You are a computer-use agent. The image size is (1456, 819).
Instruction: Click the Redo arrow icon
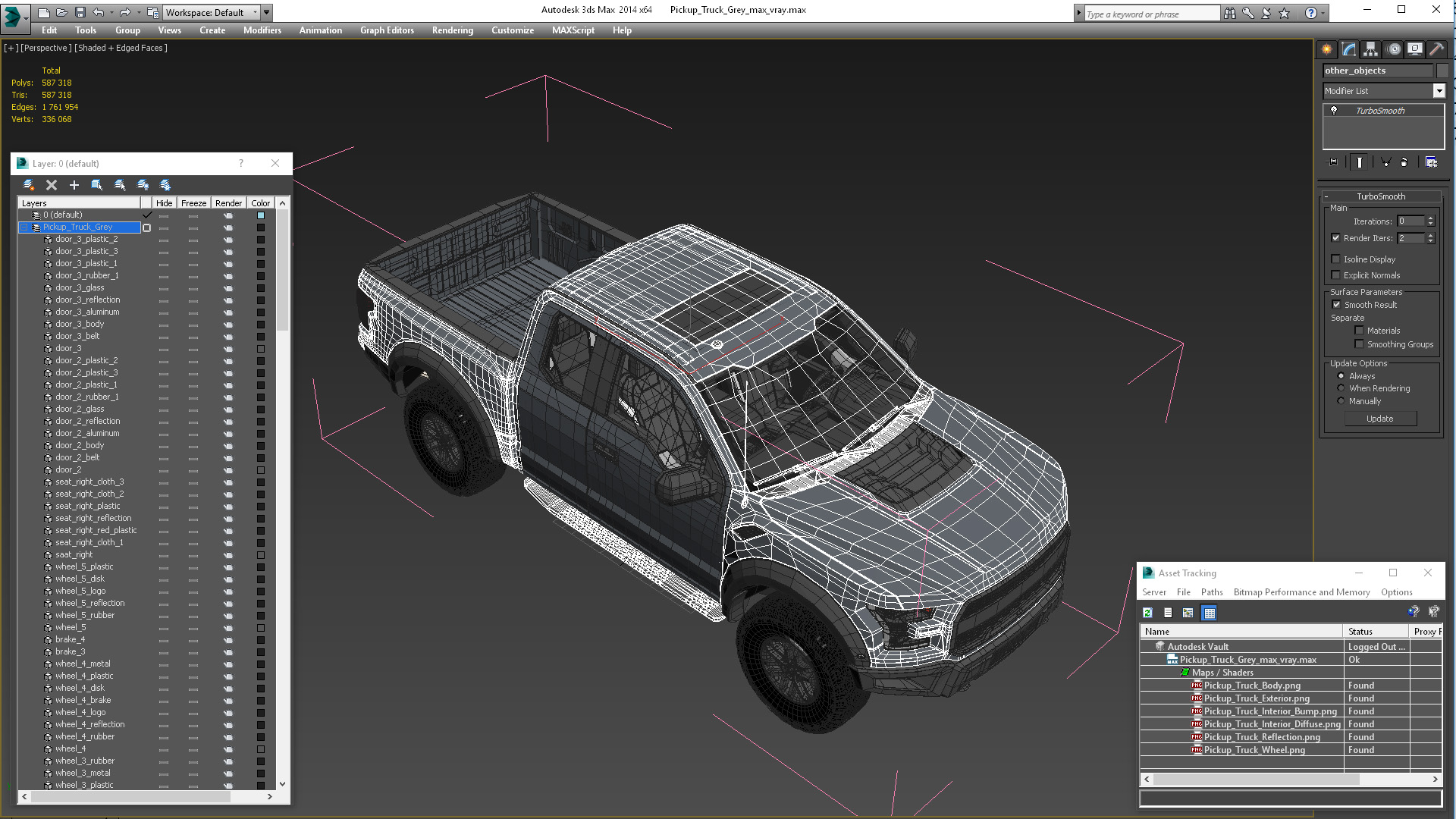point(125,12)
